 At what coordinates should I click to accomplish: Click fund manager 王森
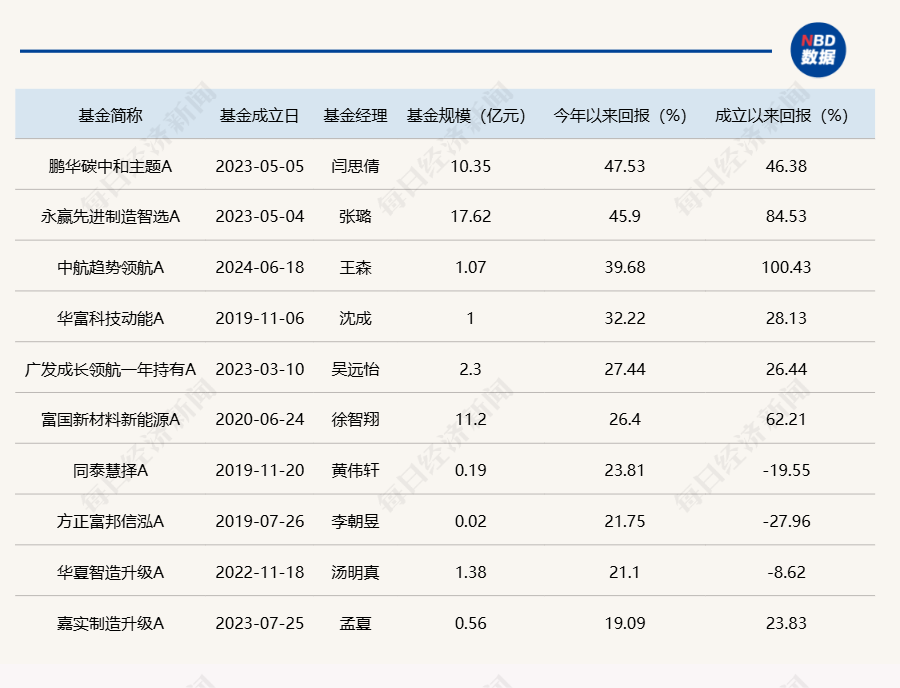click(x=355, y=267)
